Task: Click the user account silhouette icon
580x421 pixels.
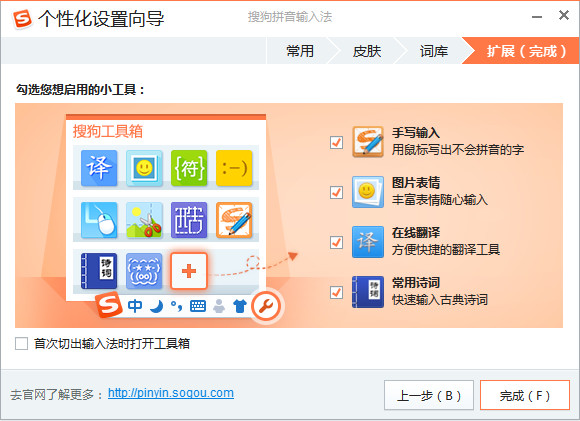Action: (x=219, y=306)
